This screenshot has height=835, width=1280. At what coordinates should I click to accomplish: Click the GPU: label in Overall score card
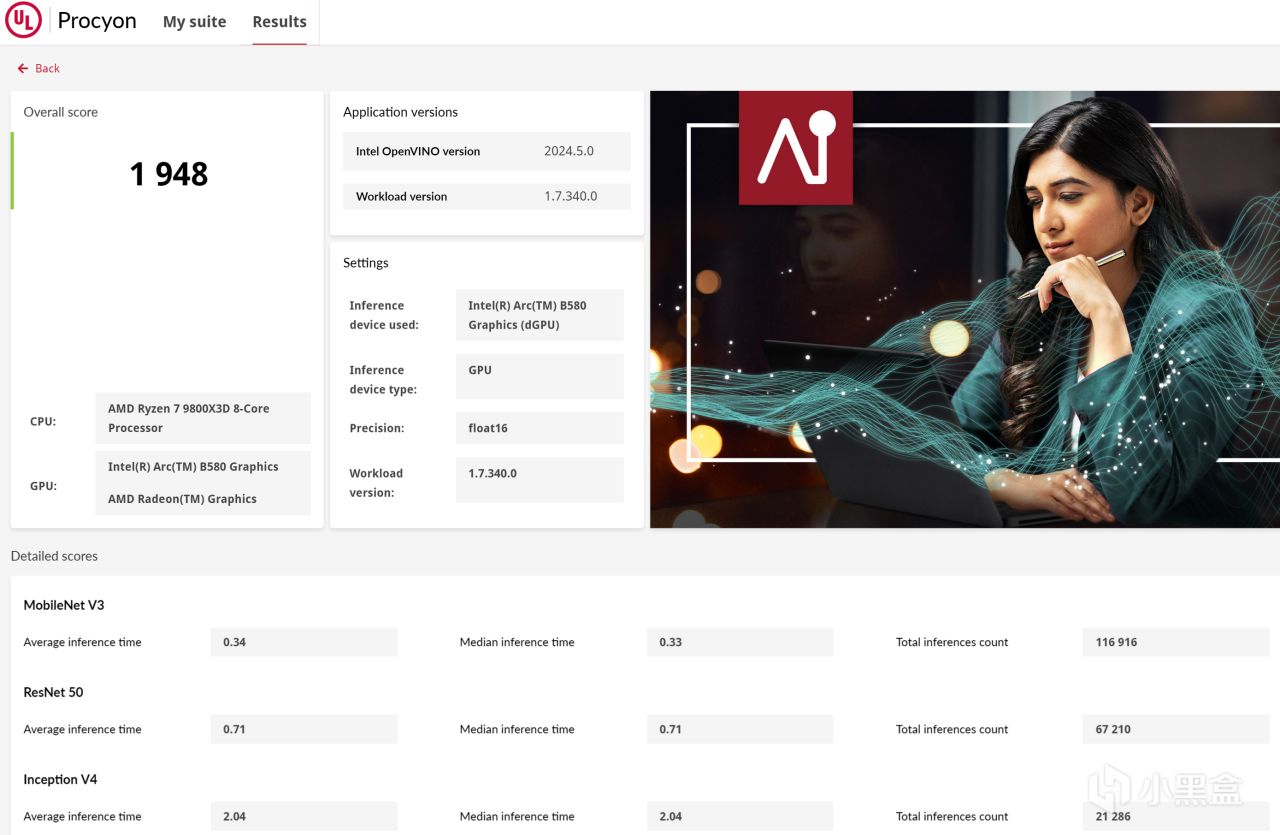pyautogui.click(x=43, y=486)
